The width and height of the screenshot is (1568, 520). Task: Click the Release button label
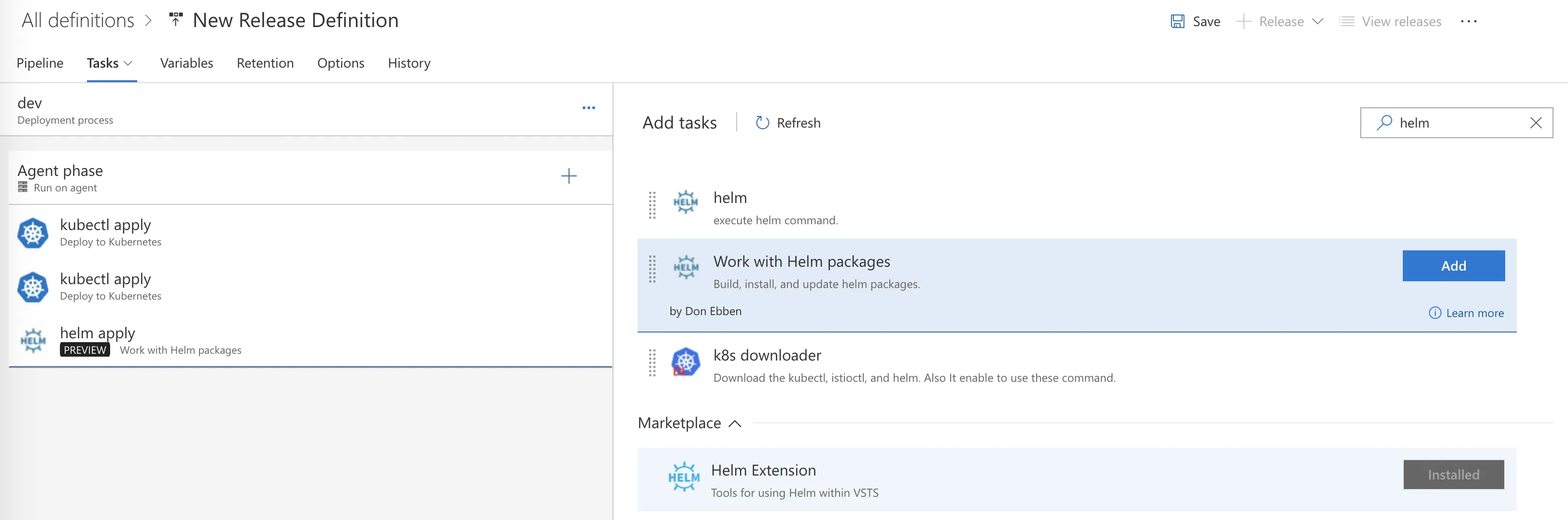point(1281,22)
